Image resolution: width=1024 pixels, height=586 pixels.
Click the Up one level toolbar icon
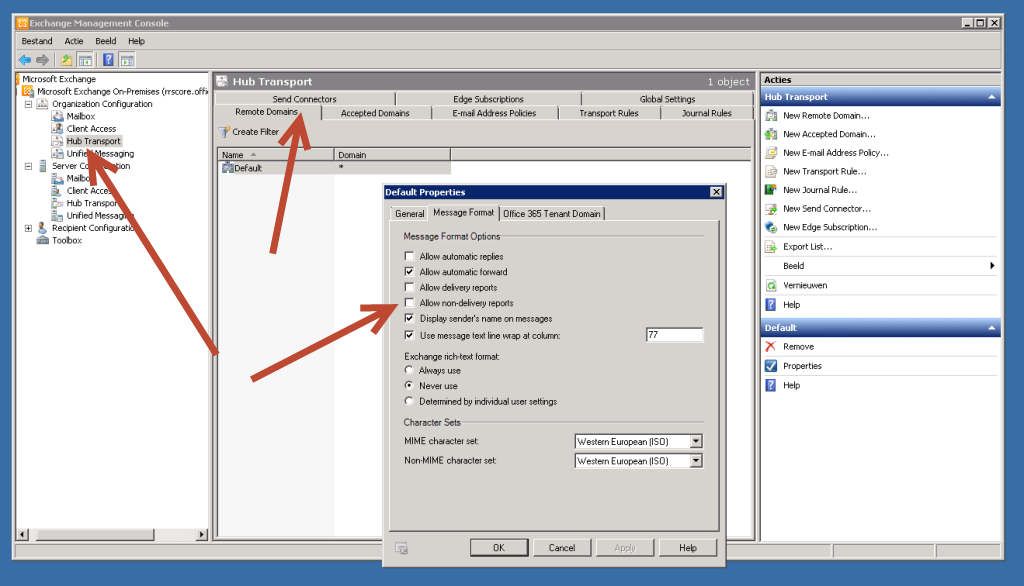click(67, 60)
